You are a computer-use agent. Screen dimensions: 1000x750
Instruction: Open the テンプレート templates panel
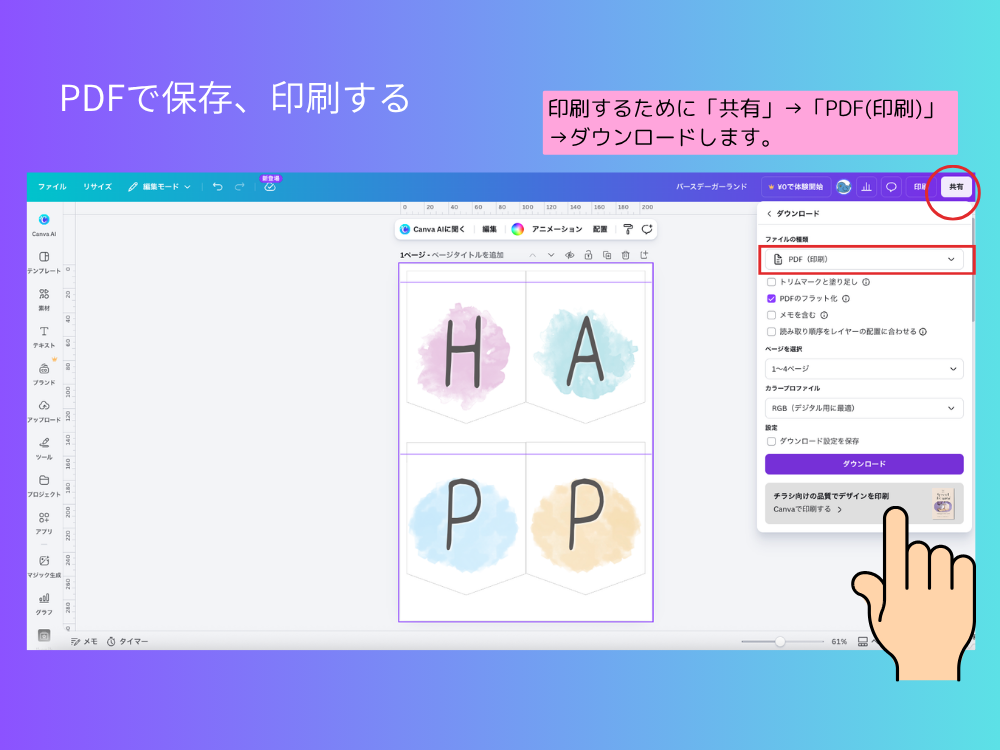click(44, 261)
